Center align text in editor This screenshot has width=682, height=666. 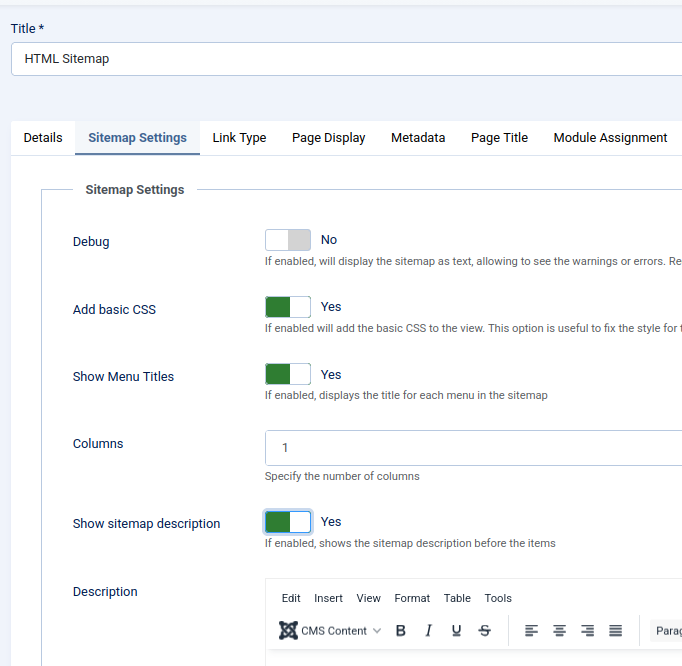[x=559, y=630]
